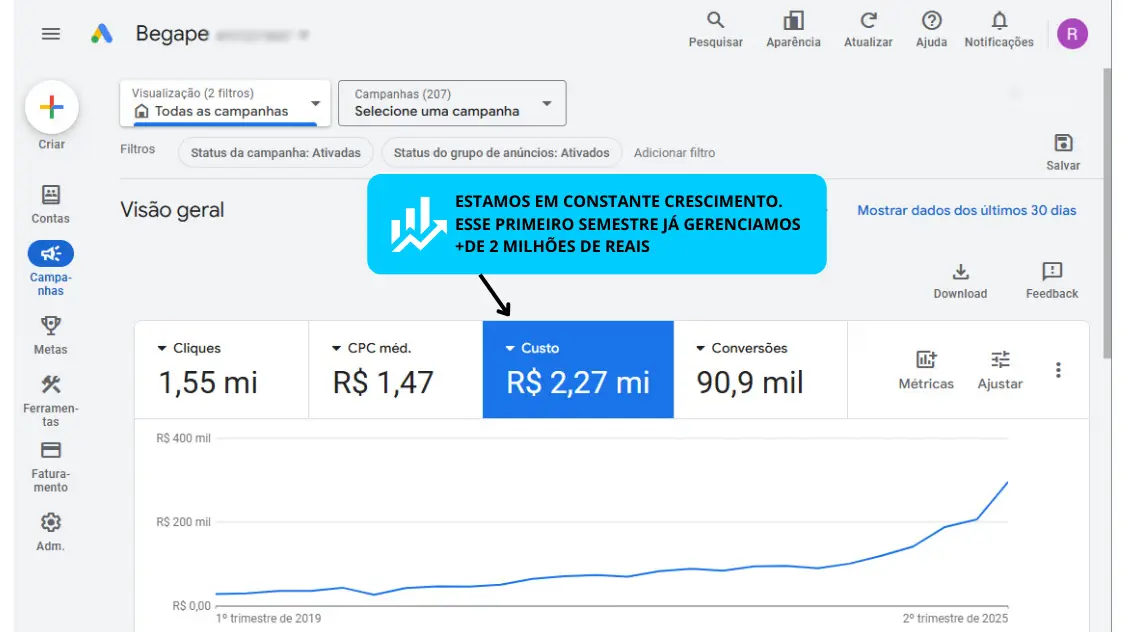
Task: Open the Notificações bell icon
Action: (998, 21)
